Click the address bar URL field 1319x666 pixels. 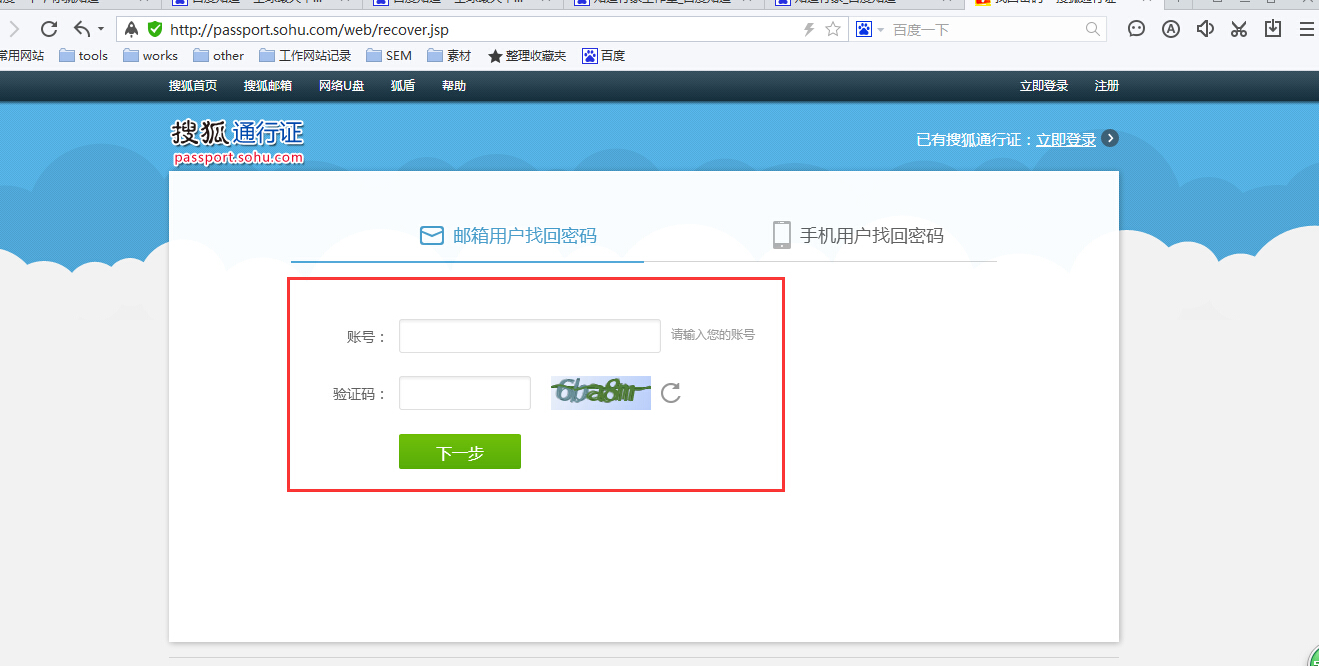[480, 30]
